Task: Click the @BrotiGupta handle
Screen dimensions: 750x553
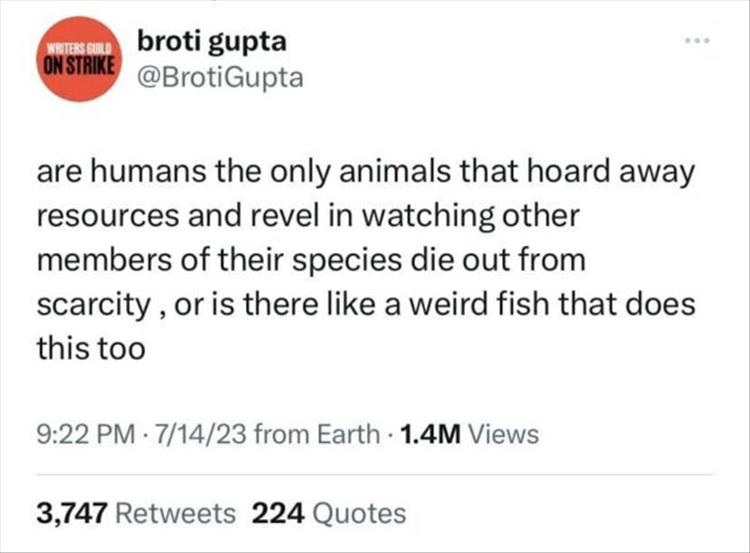Action: [218, 79]
